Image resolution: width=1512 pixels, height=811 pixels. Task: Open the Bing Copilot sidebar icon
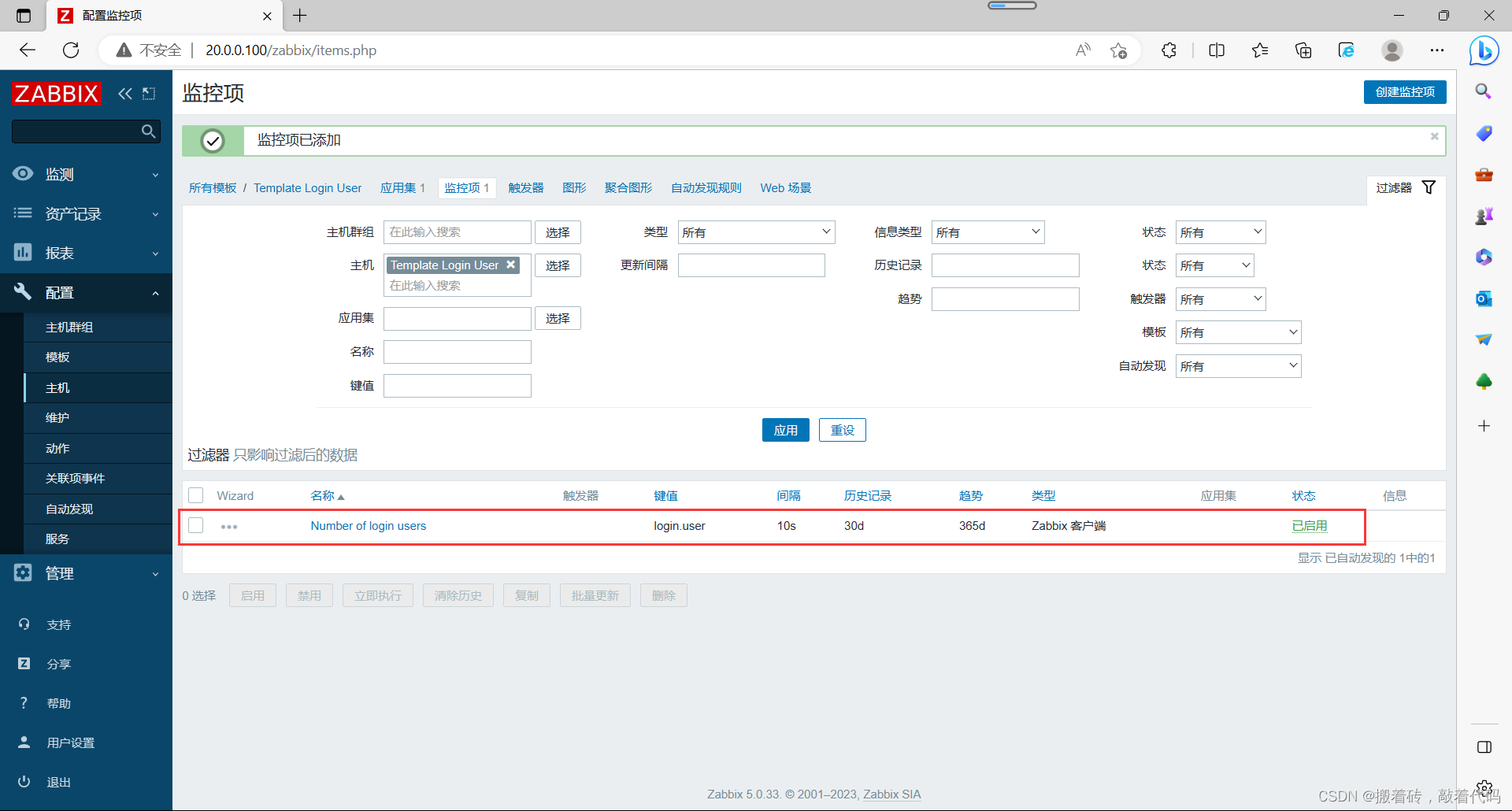[x=1484, y=50]
